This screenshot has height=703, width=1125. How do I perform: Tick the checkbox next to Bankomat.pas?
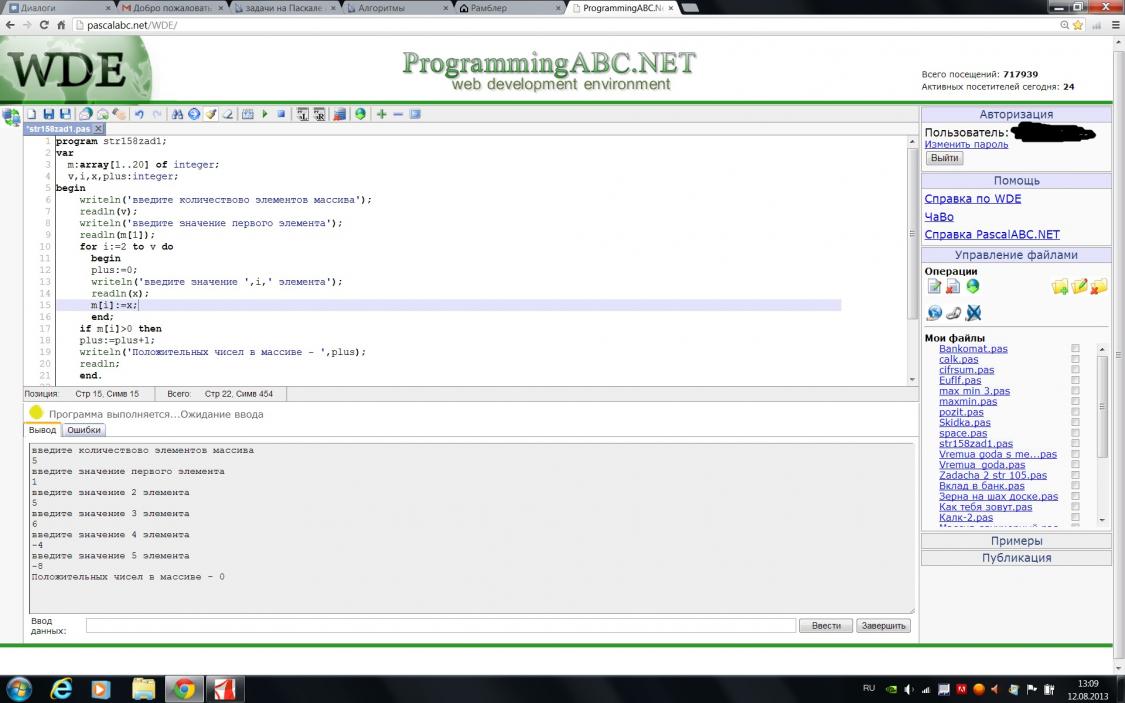(x=1075, y=349)
